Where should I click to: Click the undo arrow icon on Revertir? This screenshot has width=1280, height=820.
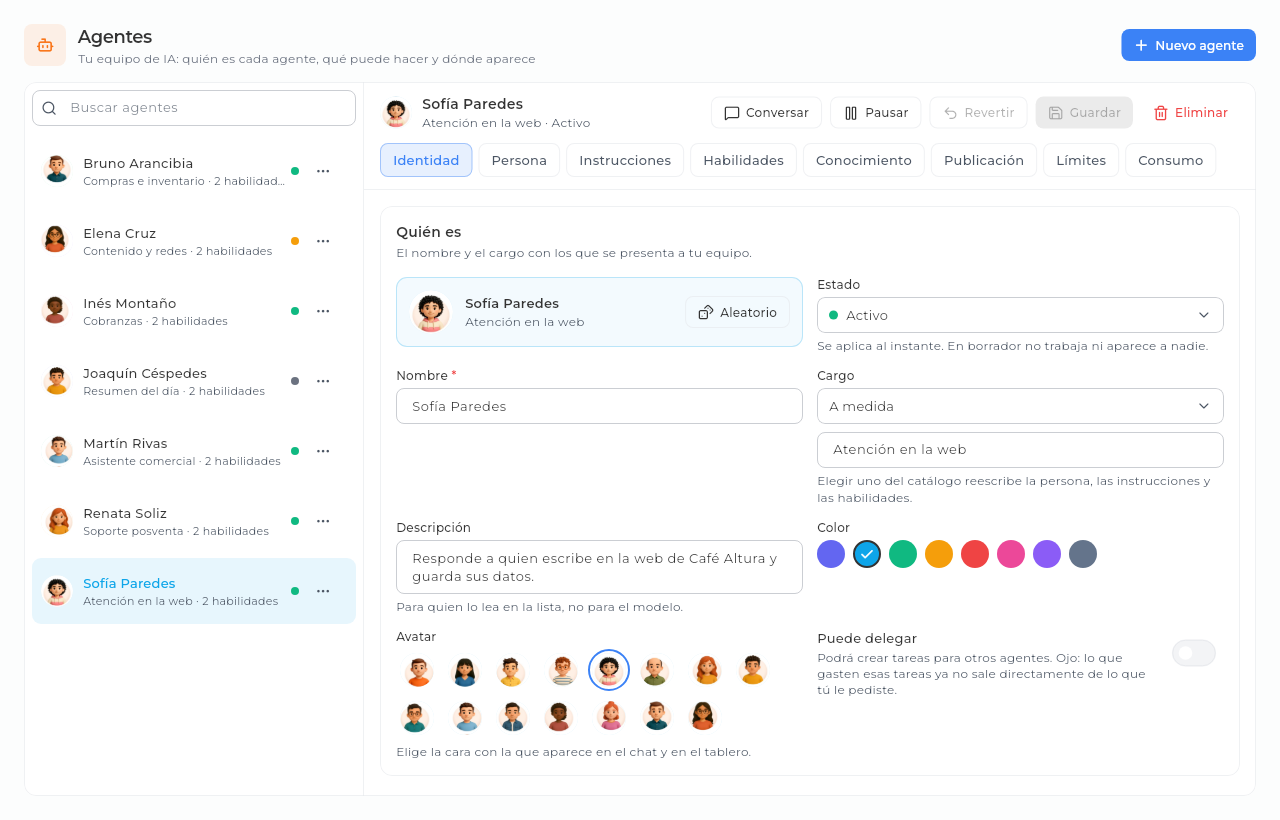tap(951, 113)
